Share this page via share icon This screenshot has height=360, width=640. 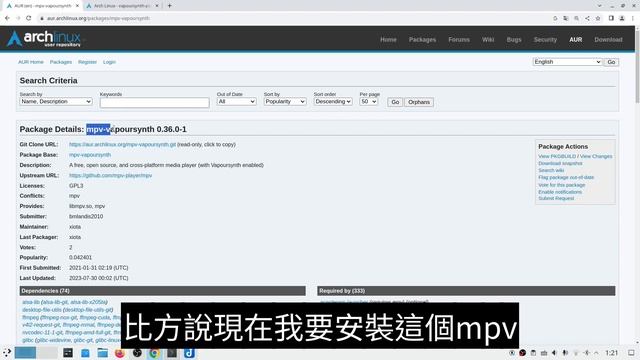[587, 18]
